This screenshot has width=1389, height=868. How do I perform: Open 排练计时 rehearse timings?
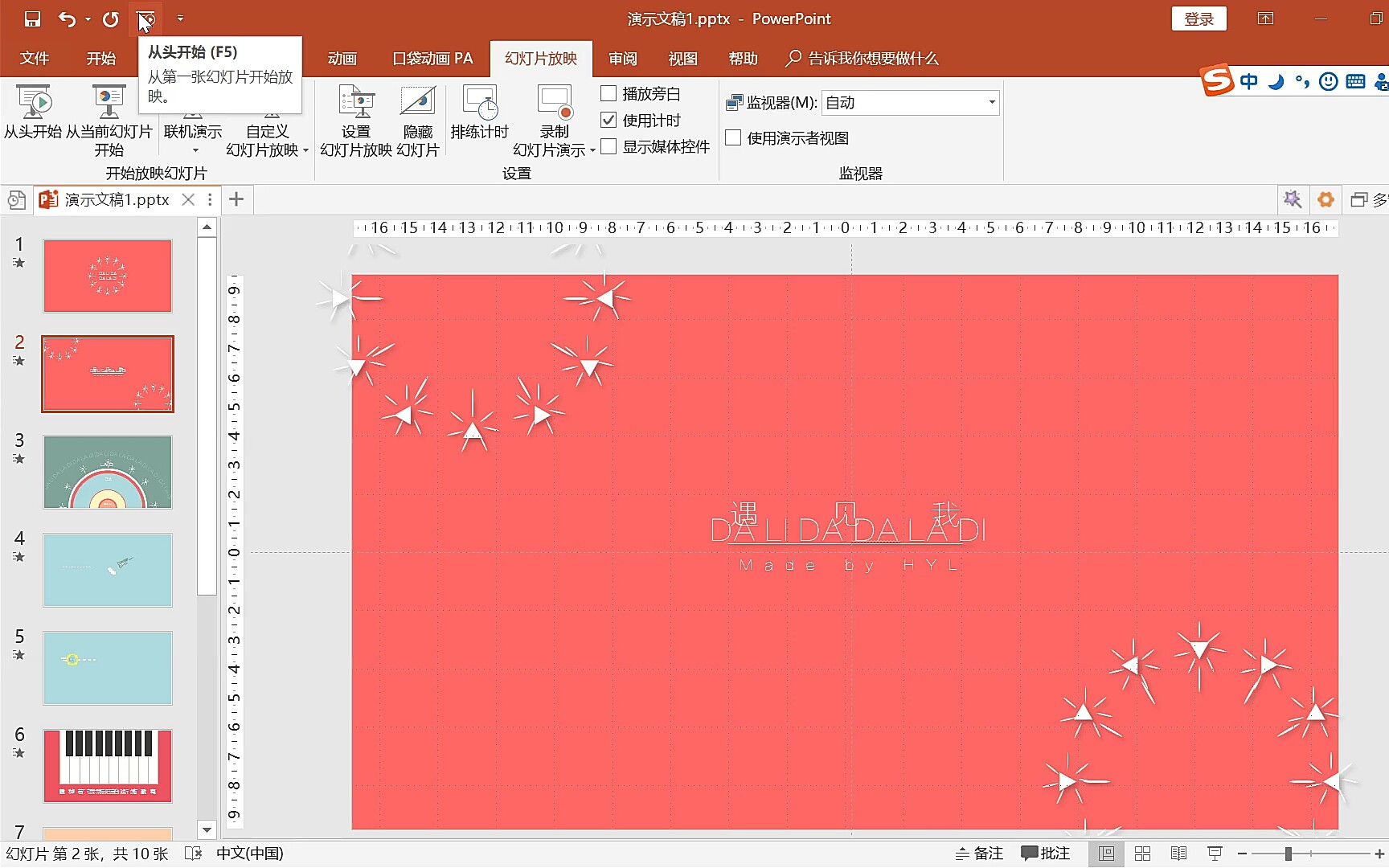click(x=480, y=113)
